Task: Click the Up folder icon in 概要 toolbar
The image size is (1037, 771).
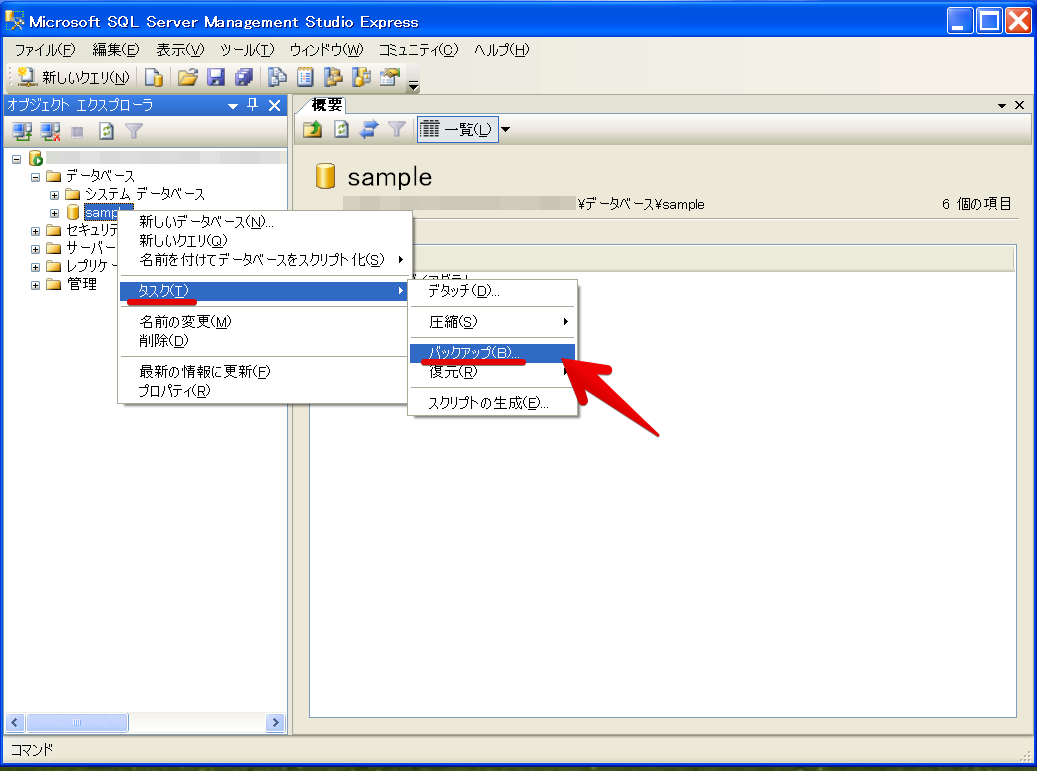Action: (313, 129)
